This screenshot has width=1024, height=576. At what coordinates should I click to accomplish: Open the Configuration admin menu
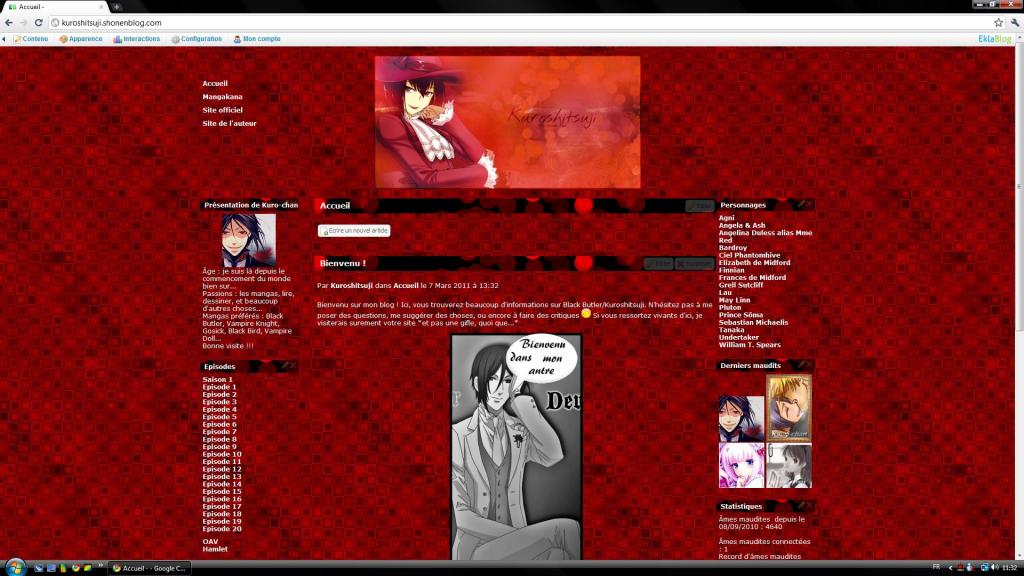(197, 39)
